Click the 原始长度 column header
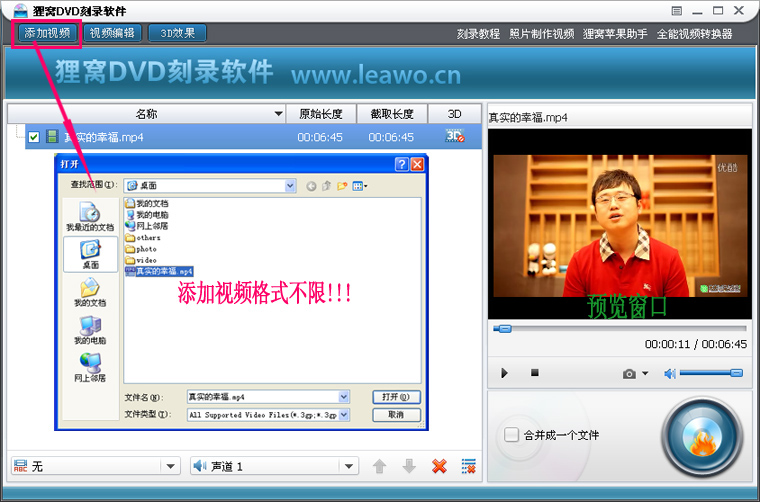The image size is (760, 502). (x=321, y=114)
